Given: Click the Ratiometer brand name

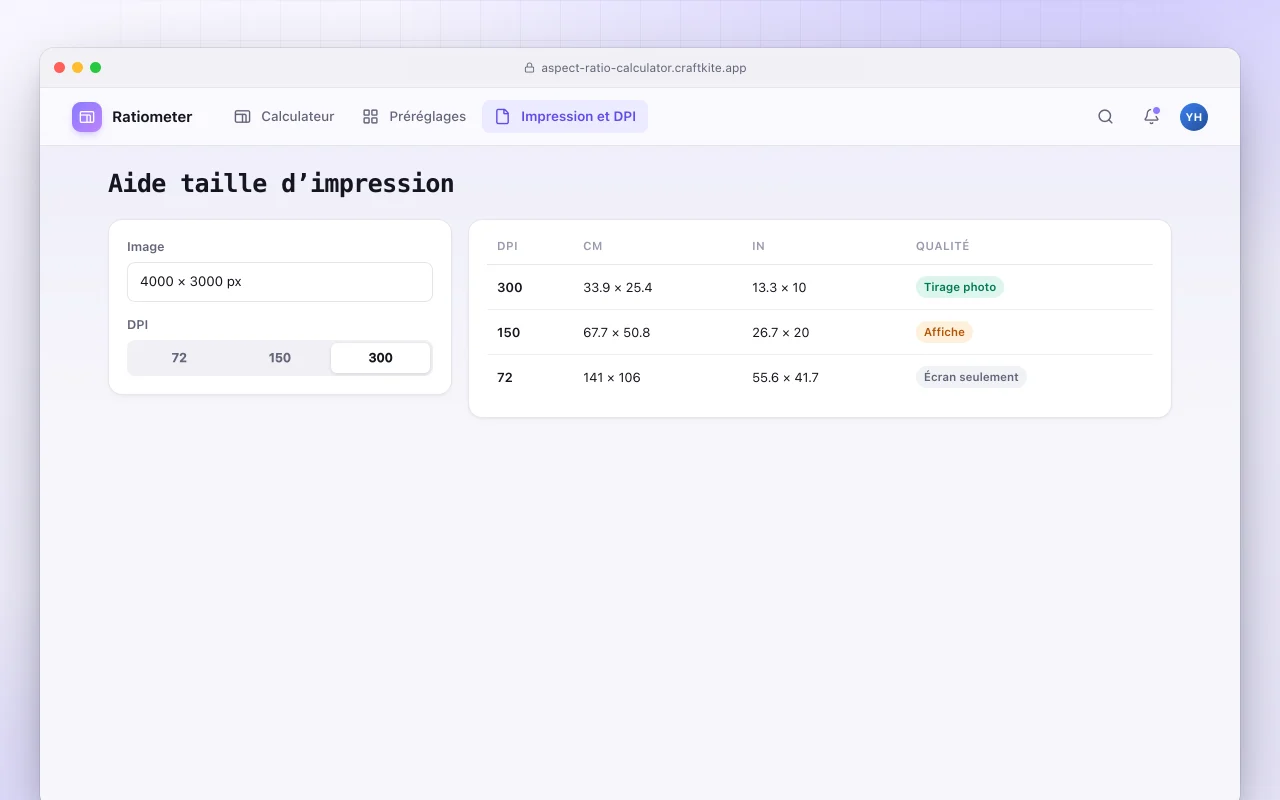Looking at the screenshot, I should [152, 117].
